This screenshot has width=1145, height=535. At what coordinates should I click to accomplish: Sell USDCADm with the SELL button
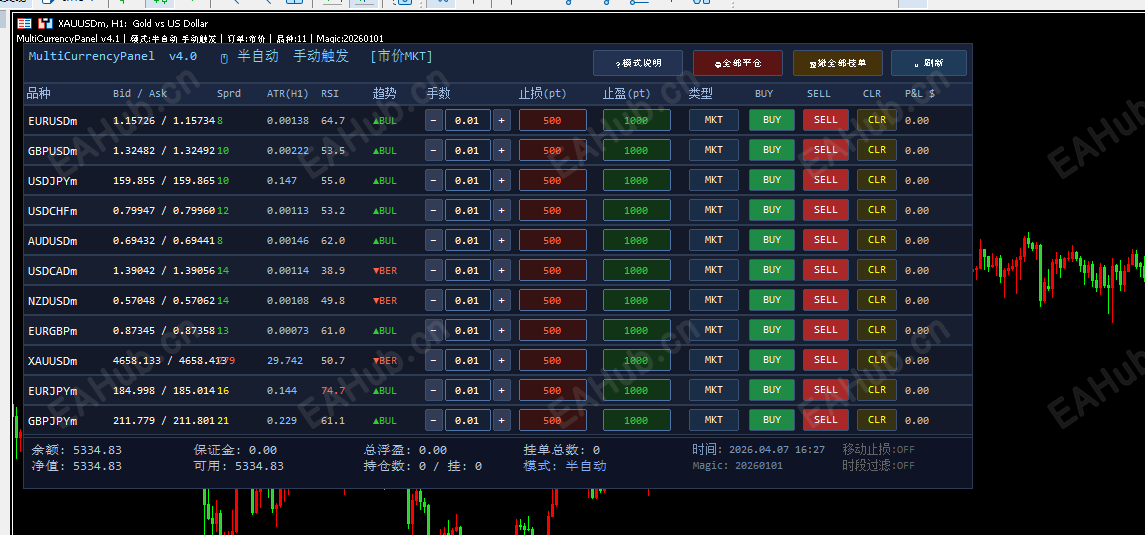click(826, 269)
